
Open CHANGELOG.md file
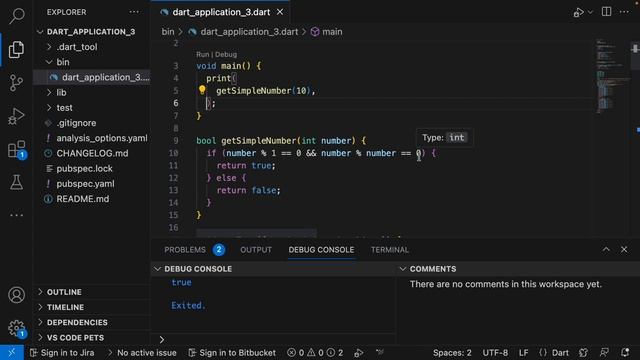click(92, 153)
